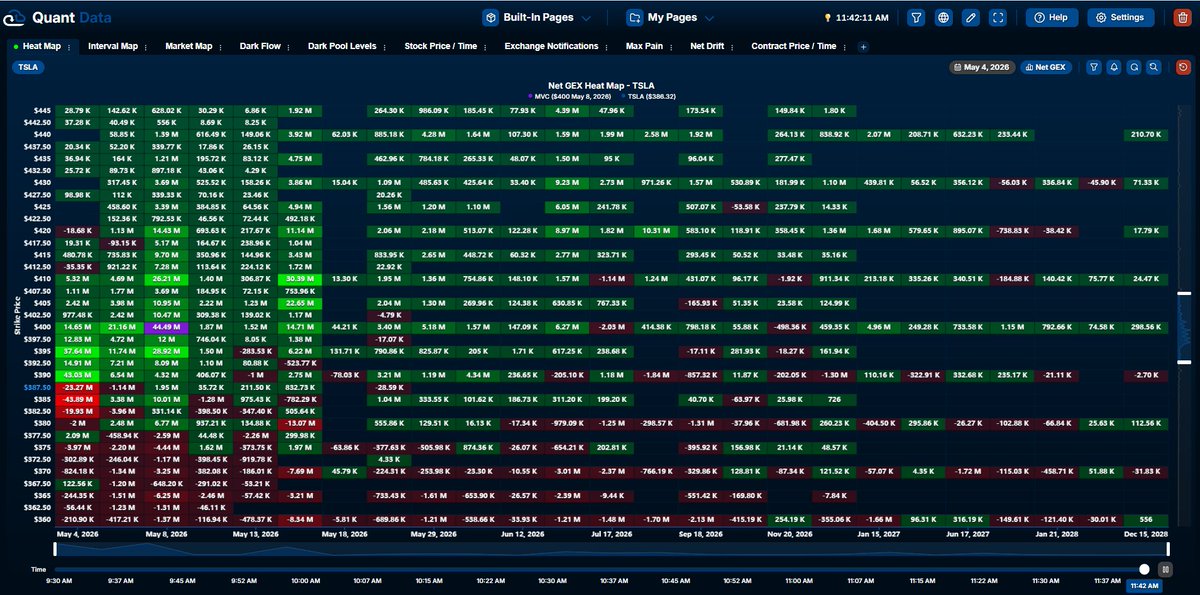
Task: Click the -13.07 M cell at $380
Action: 299,422
